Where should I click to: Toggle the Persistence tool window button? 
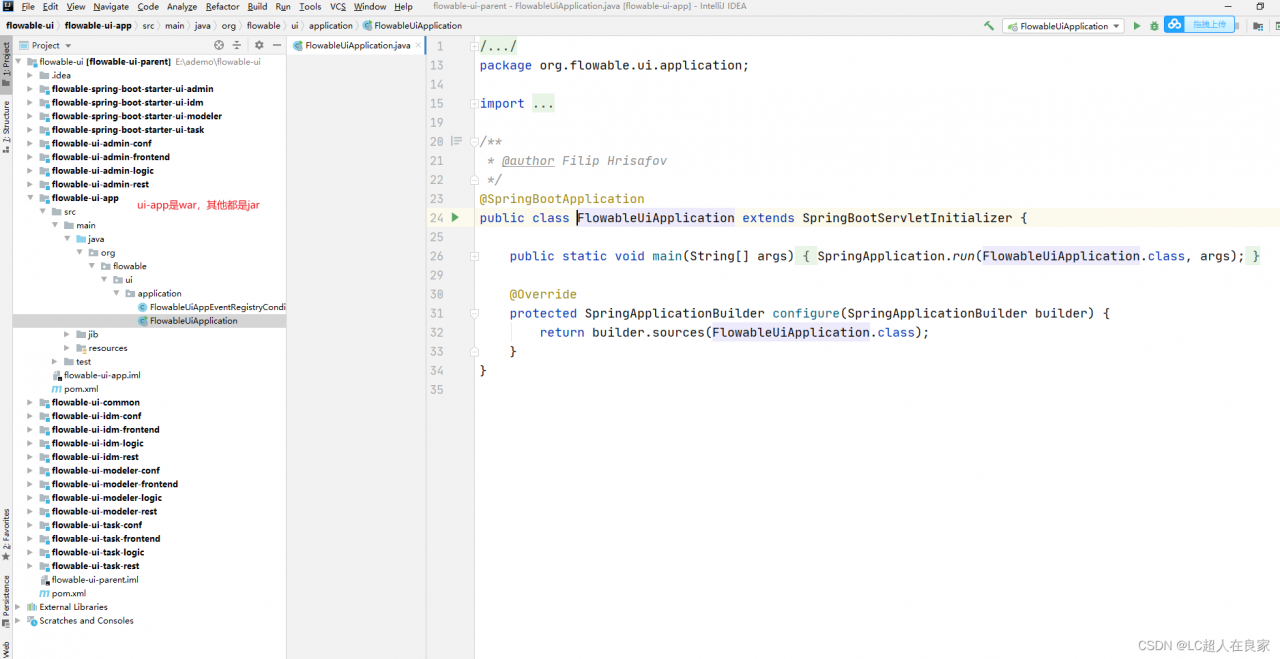click(6, 600)
